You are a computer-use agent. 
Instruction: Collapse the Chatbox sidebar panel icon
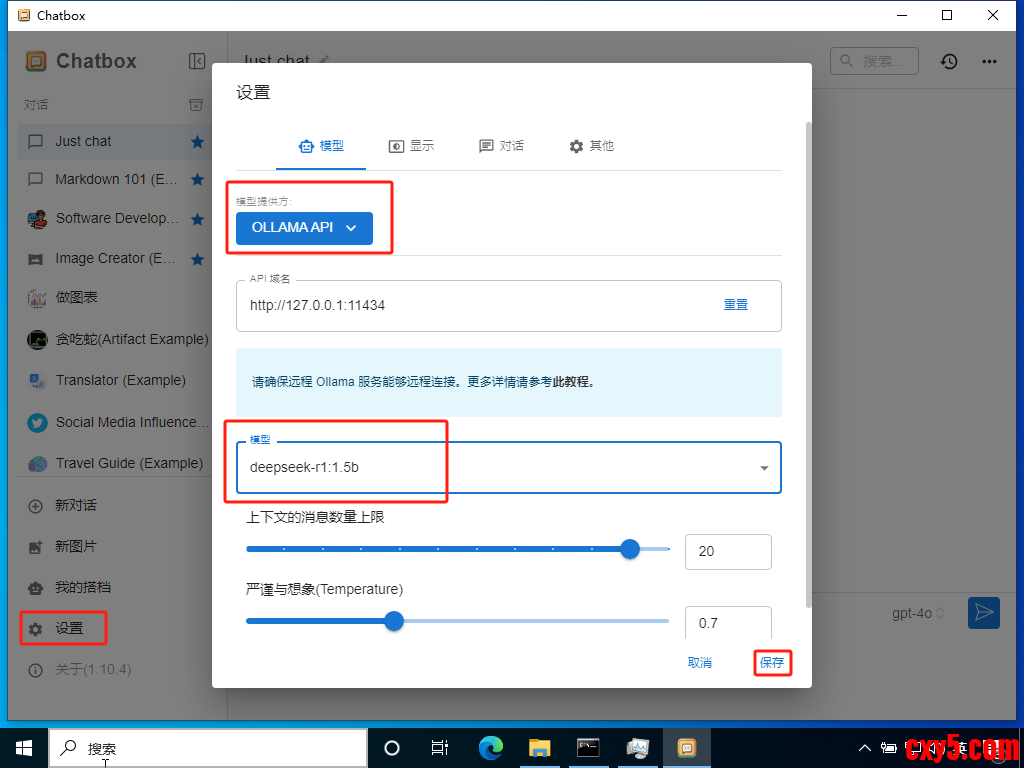click(x=197, y=61)
